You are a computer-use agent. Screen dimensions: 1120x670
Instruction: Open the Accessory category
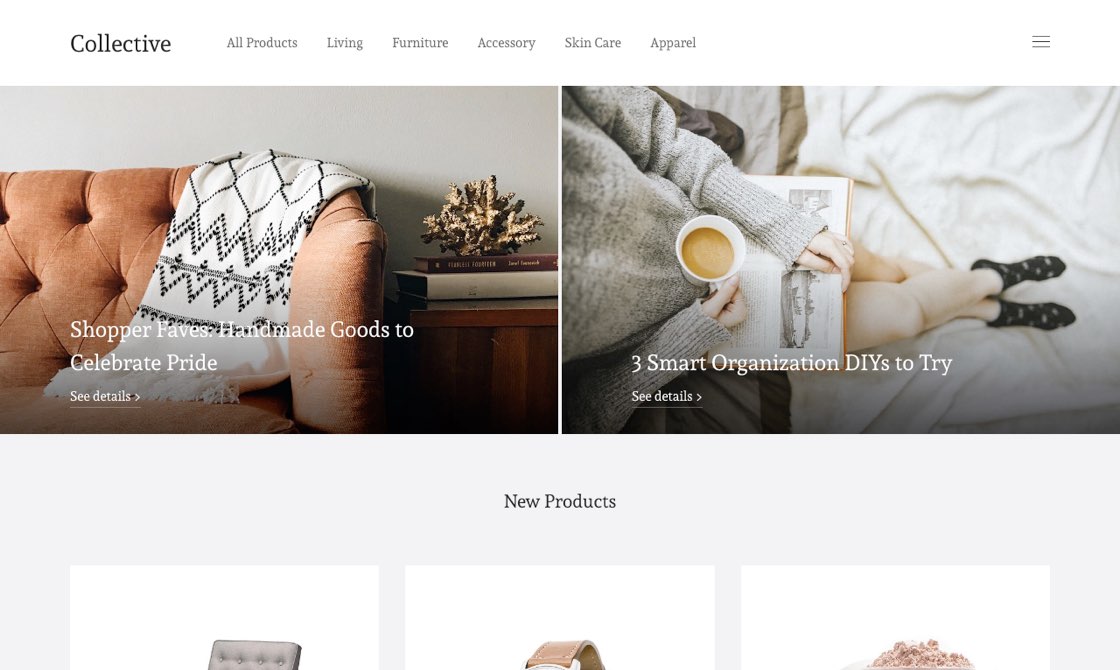point(506,43)
